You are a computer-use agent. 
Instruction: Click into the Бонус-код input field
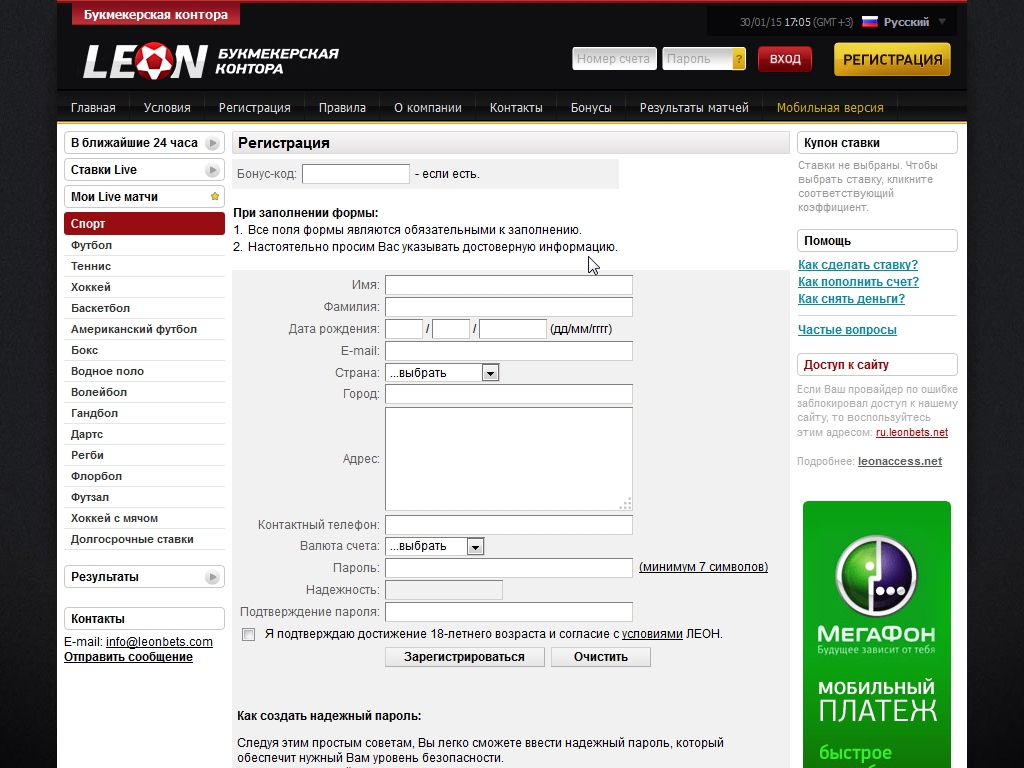click(x=356, y=174)
